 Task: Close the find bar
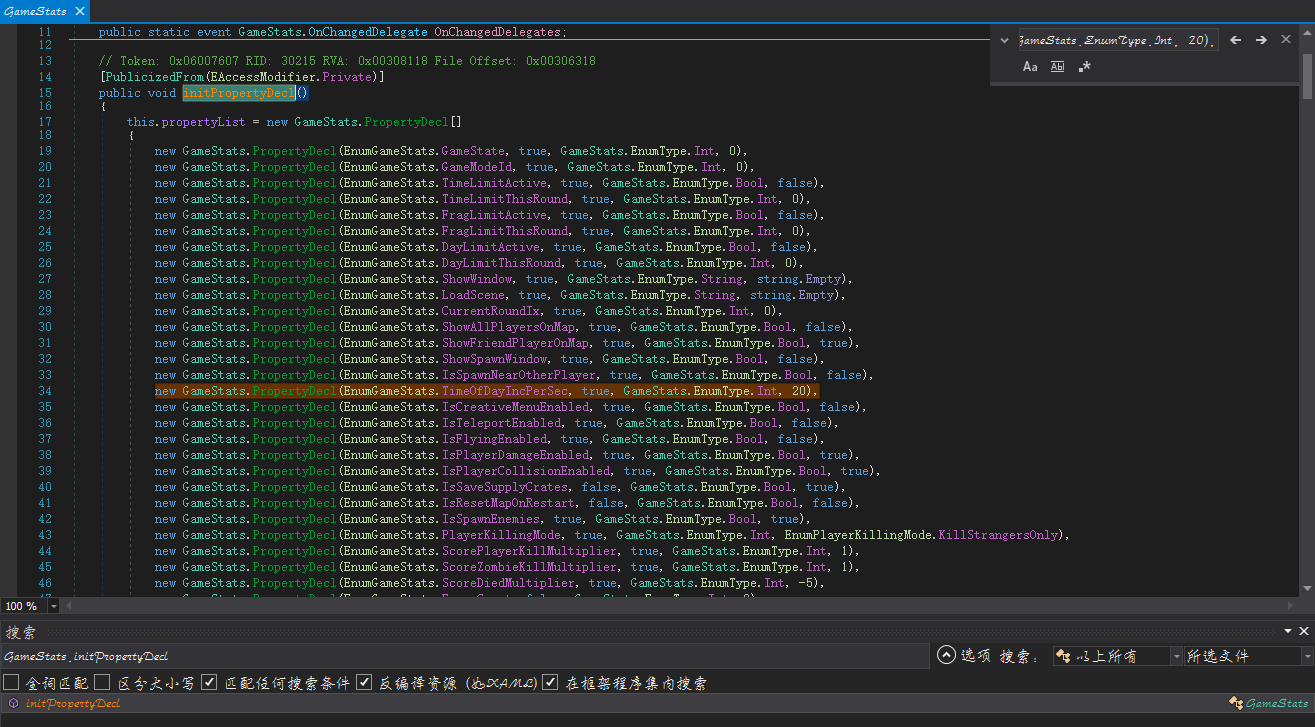pyautogui.click(x=1287, y=40)
